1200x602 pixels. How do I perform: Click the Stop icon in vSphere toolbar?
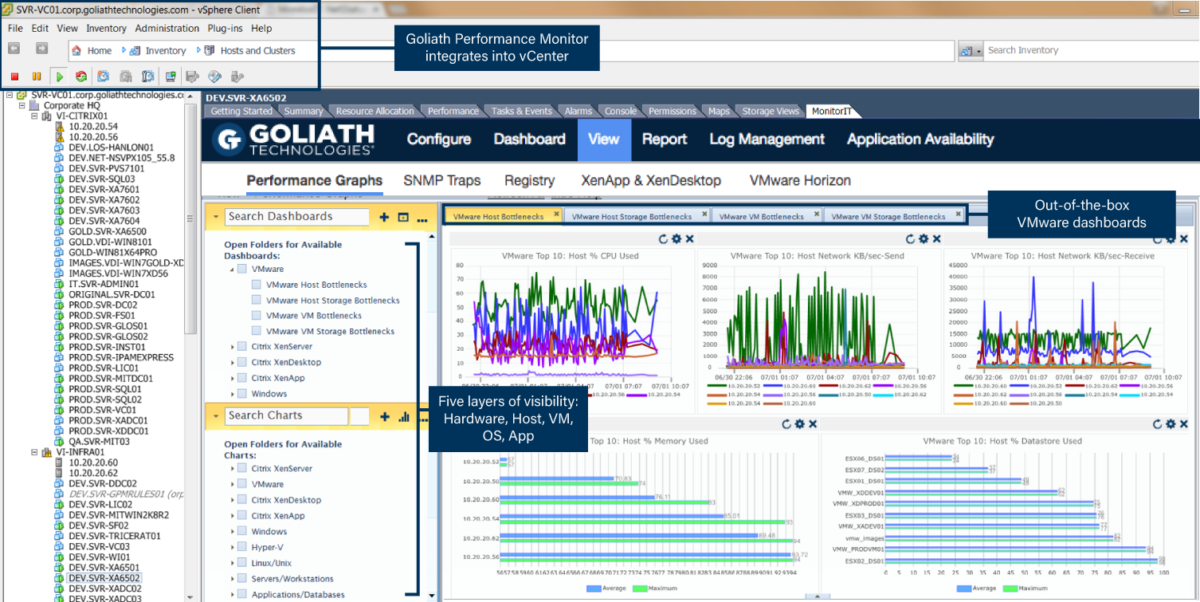tap(13, 75)
